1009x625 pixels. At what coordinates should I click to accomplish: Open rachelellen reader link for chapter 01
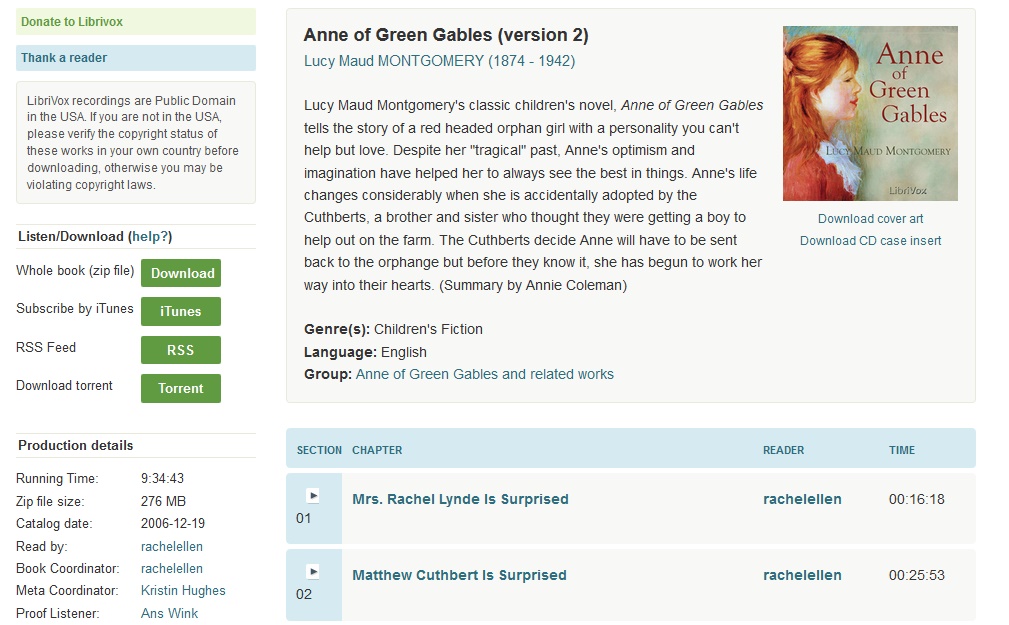[802, 499]
